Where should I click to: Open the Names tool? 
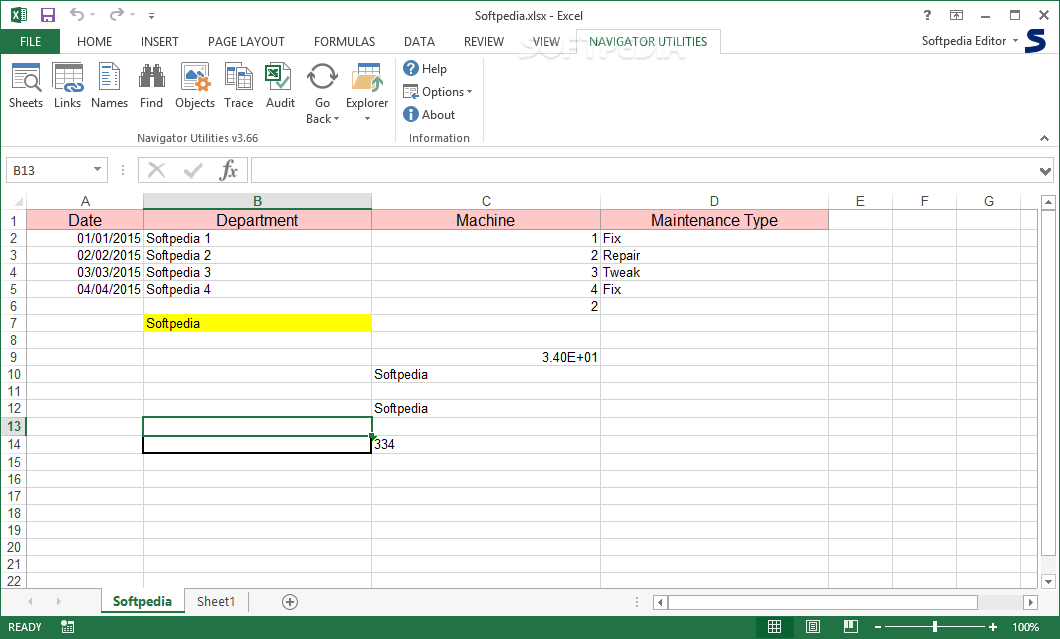click(109, 85)
